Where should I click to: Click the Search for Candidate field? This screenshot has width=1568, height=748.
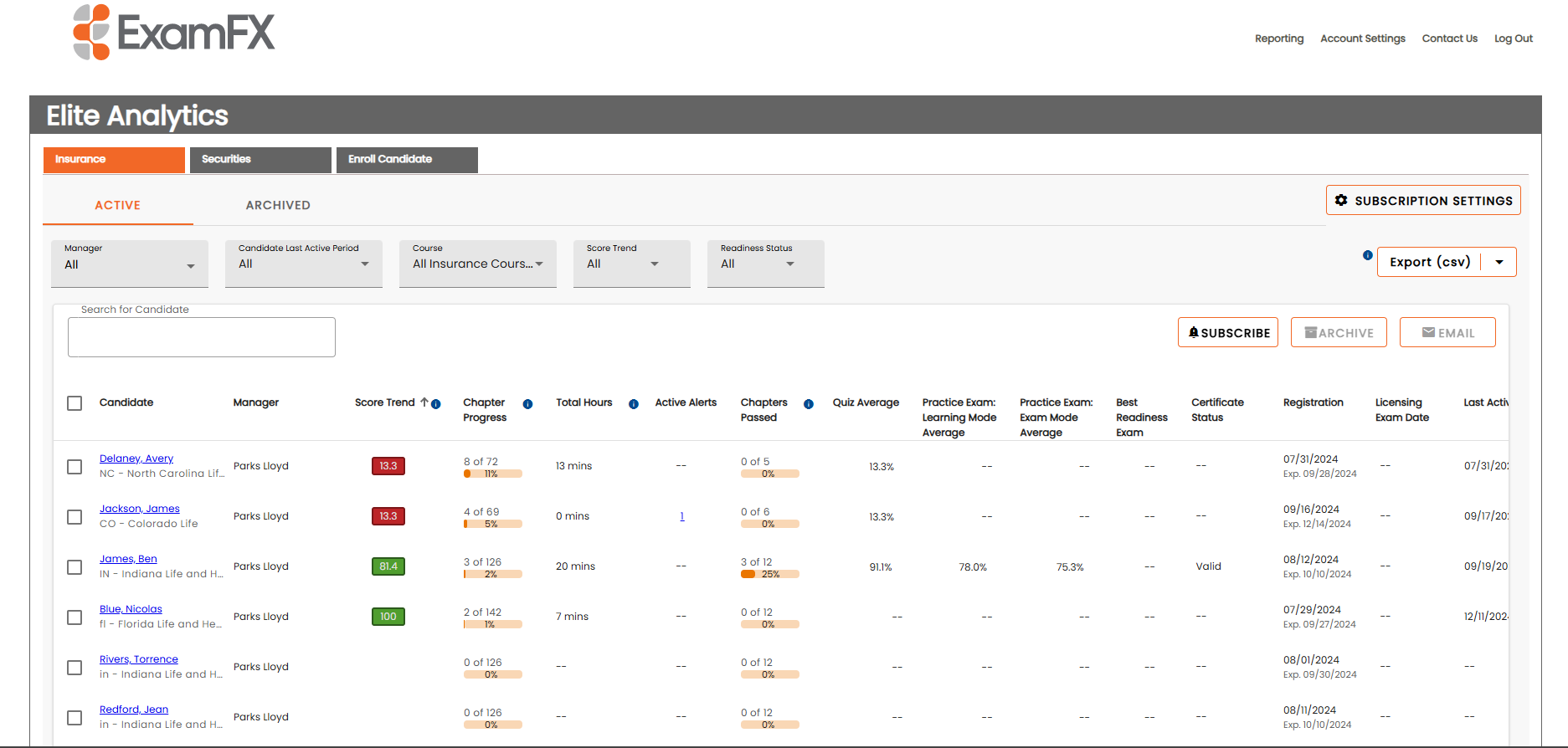202,337
